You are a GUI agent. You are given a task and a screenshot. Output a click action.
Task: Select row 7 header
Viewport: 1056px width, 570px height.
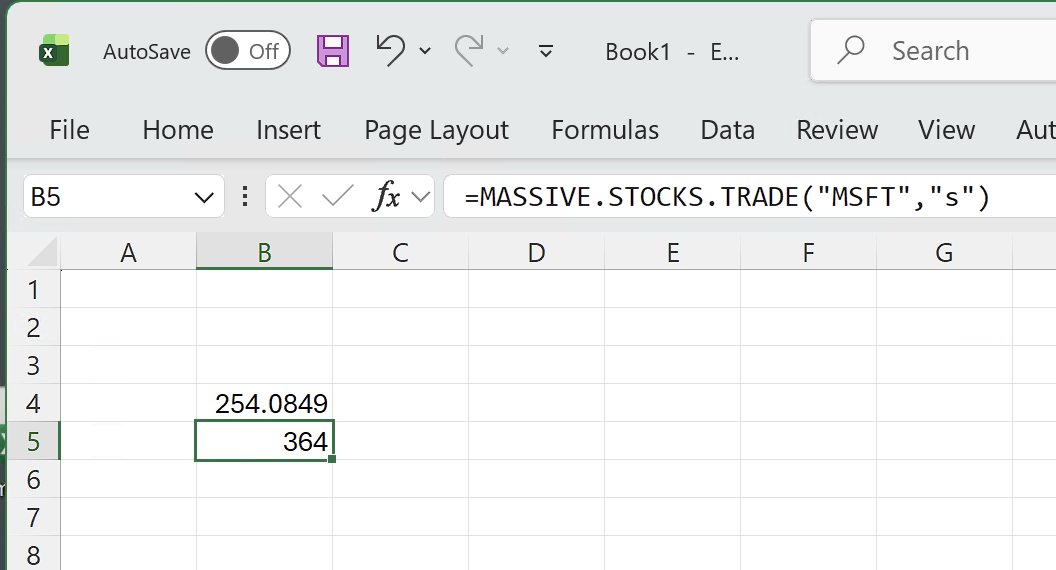pyautogui.click(x=33, y=517)
